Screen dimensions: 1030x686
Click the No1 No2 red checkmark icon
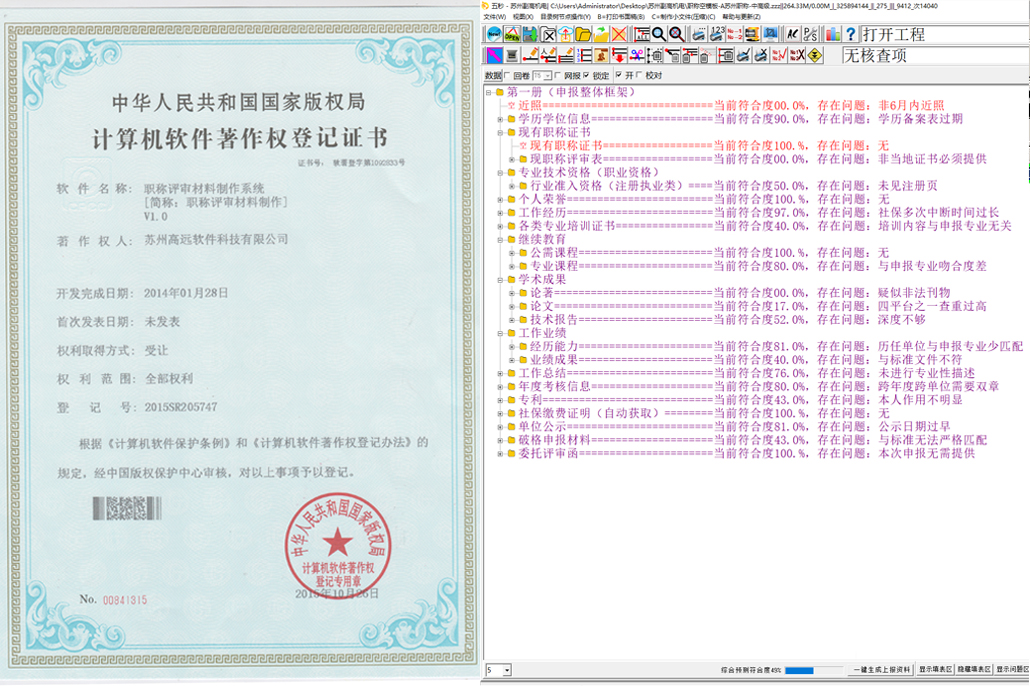click(x=779, y=55)
